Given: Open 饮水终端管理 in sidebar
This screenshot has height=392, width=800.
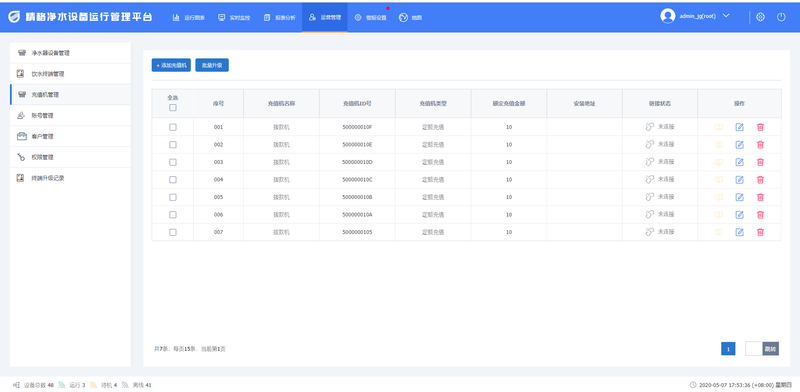Looking at the screenshot, I should click(x=70, y=74).
